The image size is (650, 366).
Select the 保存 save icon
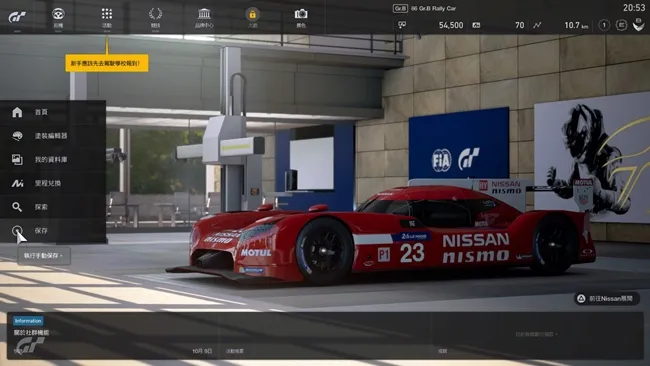click(17, 230)
